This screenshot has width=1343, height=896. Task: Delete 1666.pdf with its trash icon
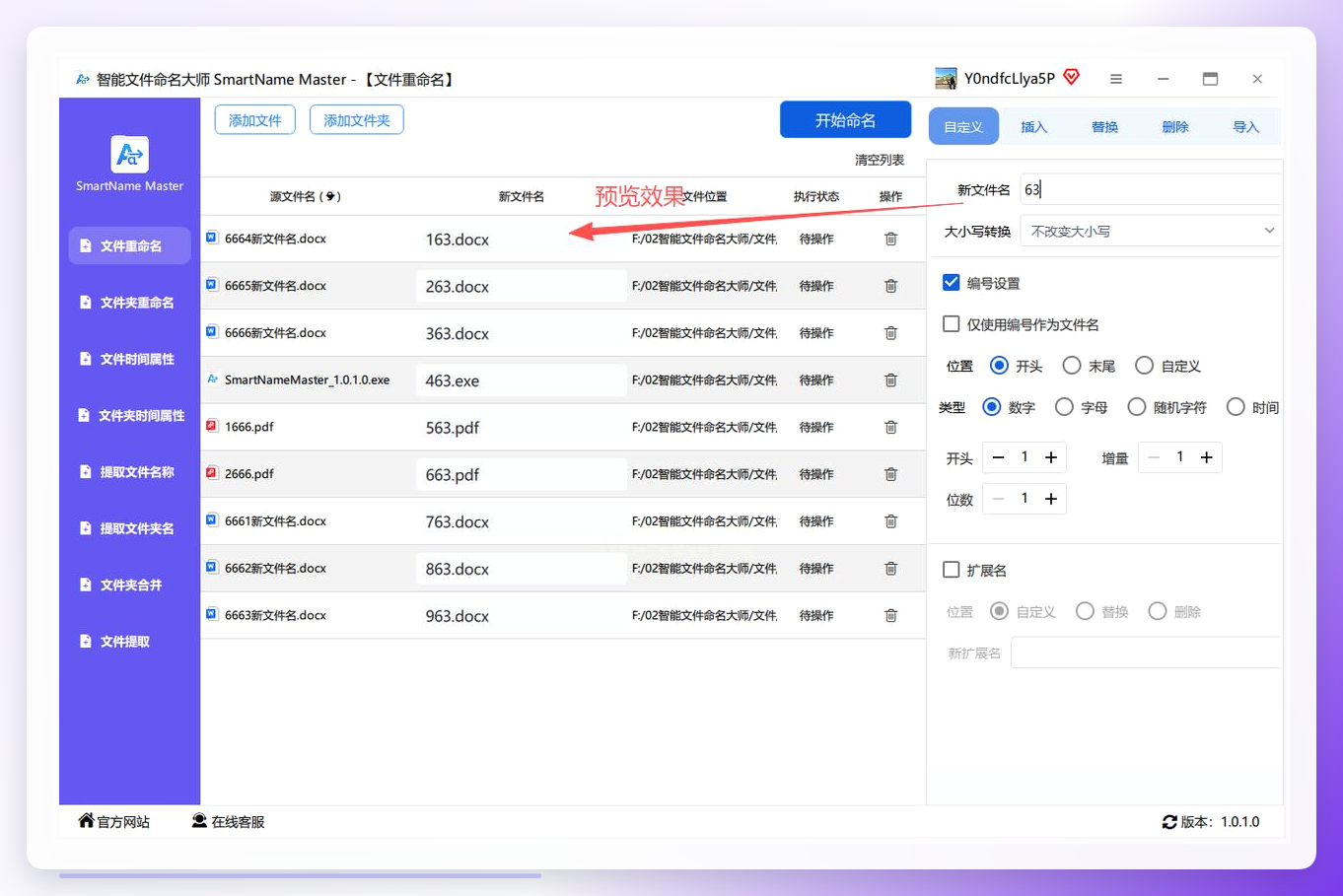[x=890, y=427]
